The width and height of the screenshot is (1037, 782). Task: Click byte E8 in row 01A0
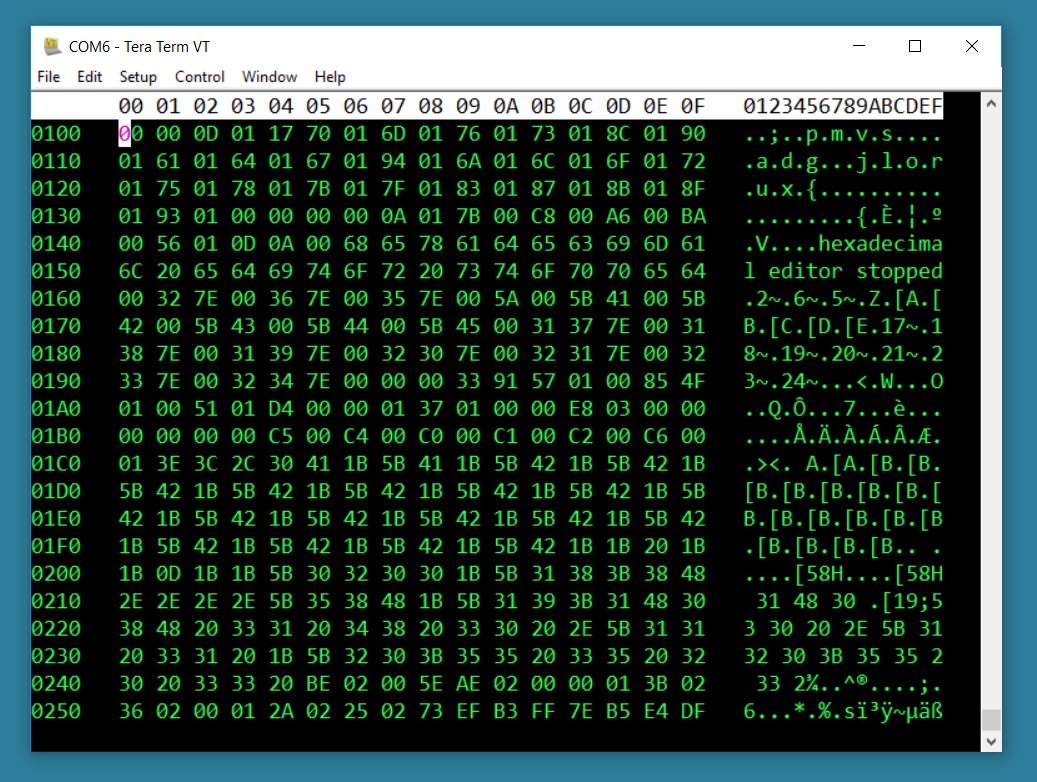pos(581,409)
